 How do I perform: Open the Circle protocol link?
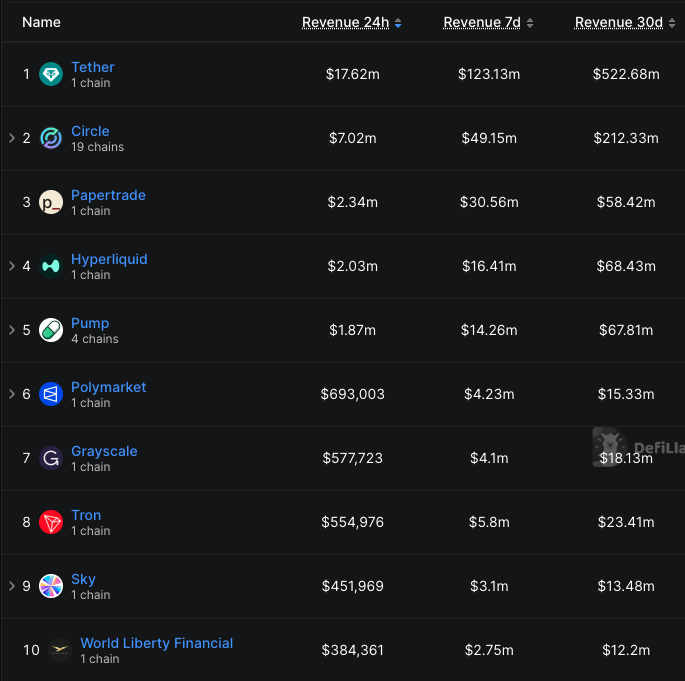[90, 131]
